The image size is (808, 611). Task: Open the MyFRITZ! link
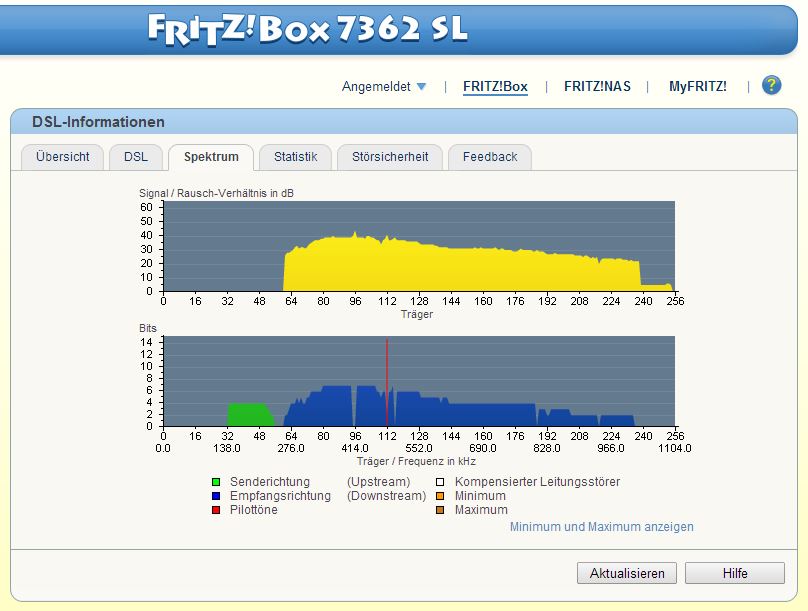[x=698, y=87]
